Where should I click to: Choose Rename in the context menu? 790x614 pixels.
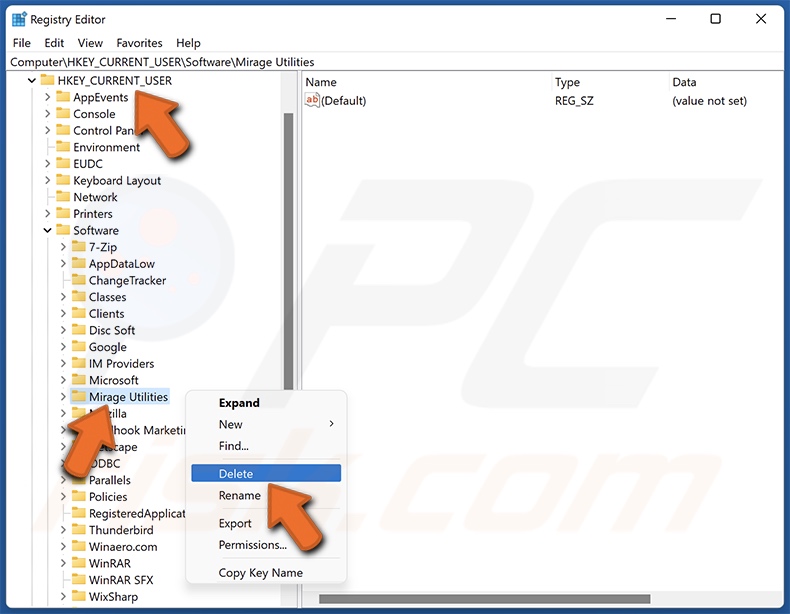click(x=266, y=495)
